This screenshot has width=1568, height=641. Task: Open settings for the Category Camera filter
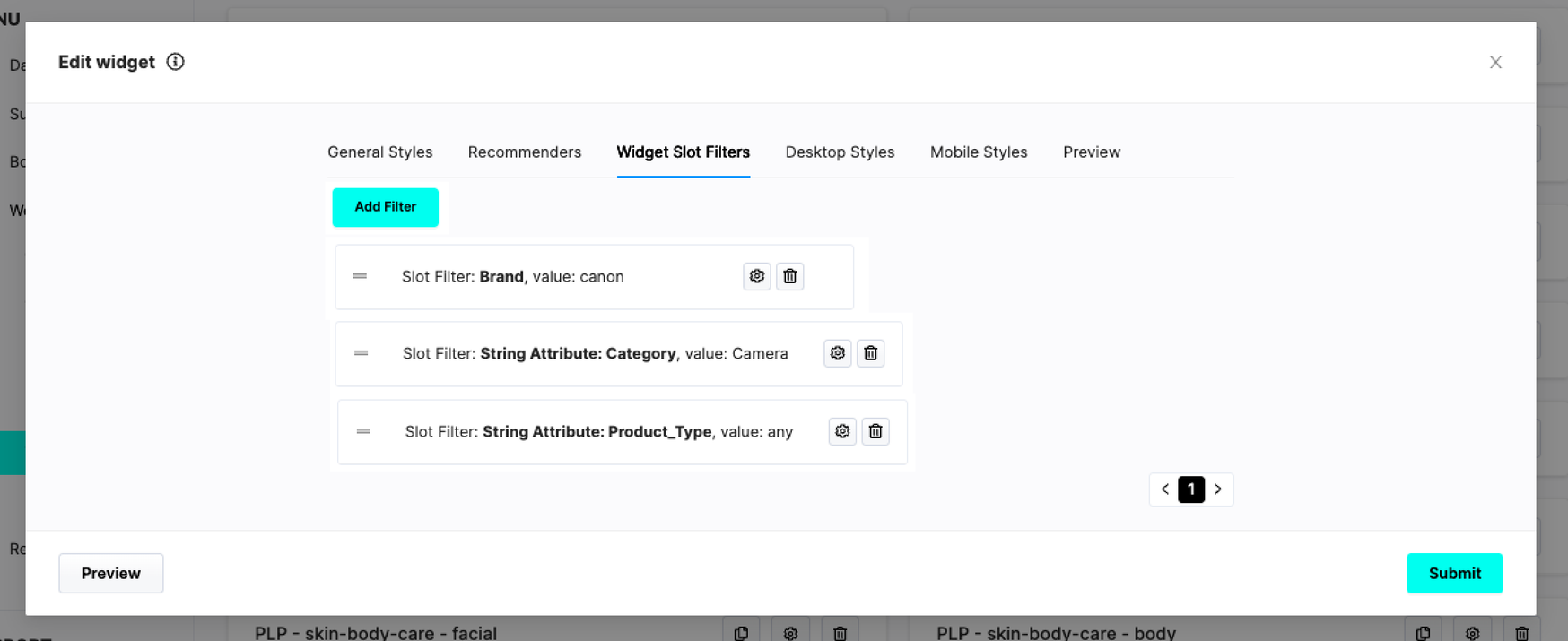pos(838,353)
